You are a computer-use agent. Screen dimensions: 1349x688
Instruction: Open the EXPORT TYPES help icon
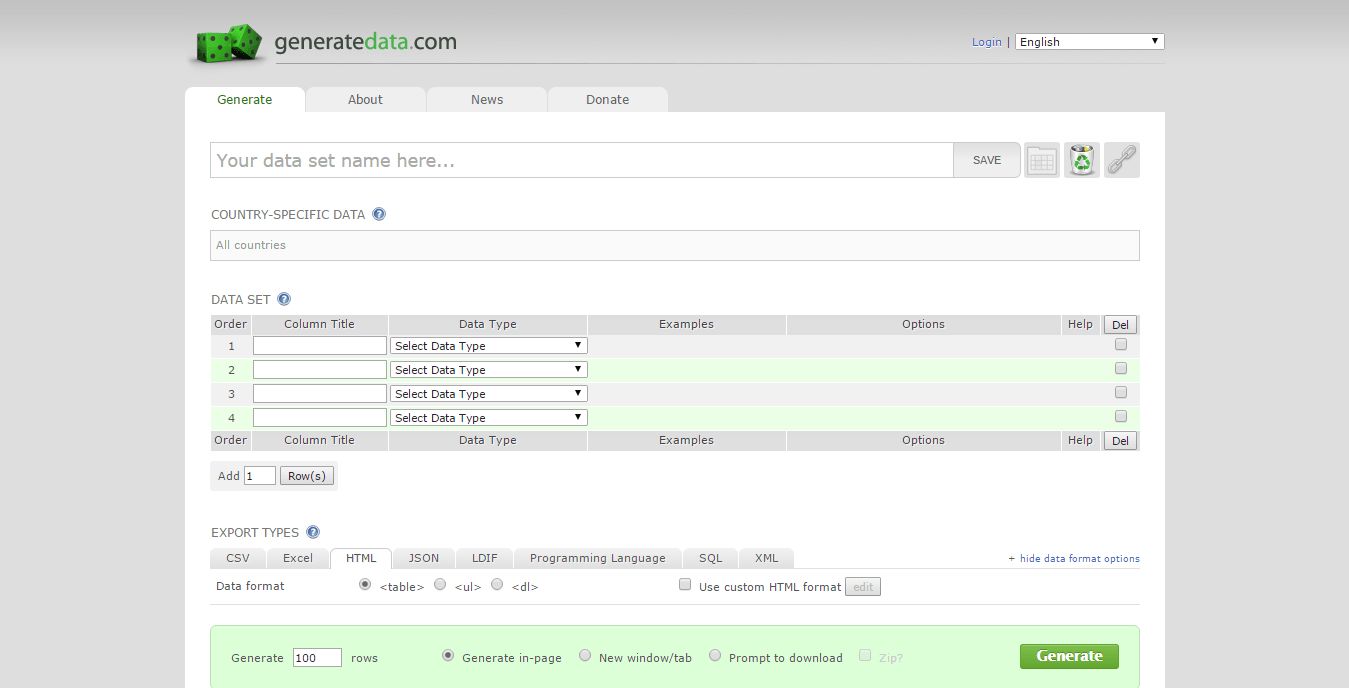click(x=313, y=531)
